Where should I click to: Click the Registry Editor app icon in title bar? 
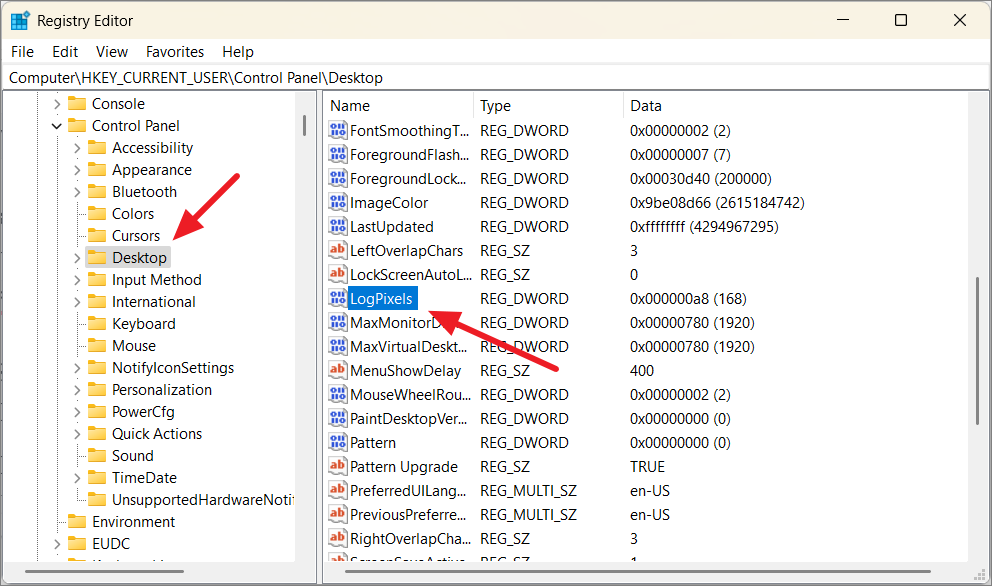tap(20, 20)
